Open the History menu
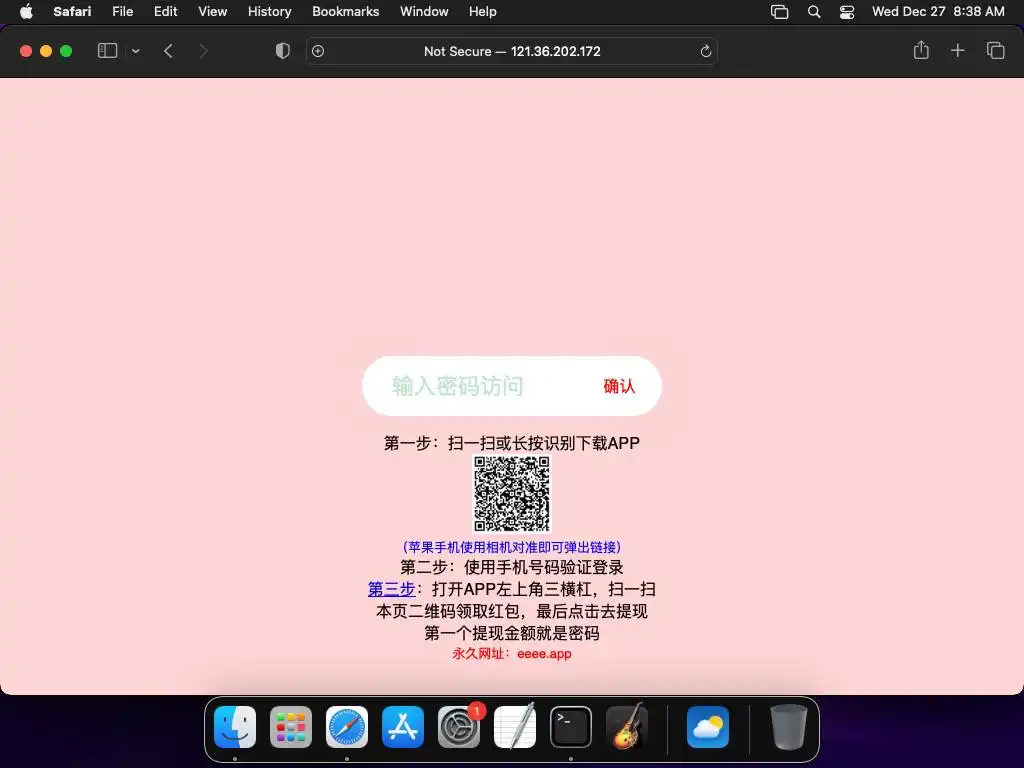The image size is (1024, 768). click(x=270, y=11)
